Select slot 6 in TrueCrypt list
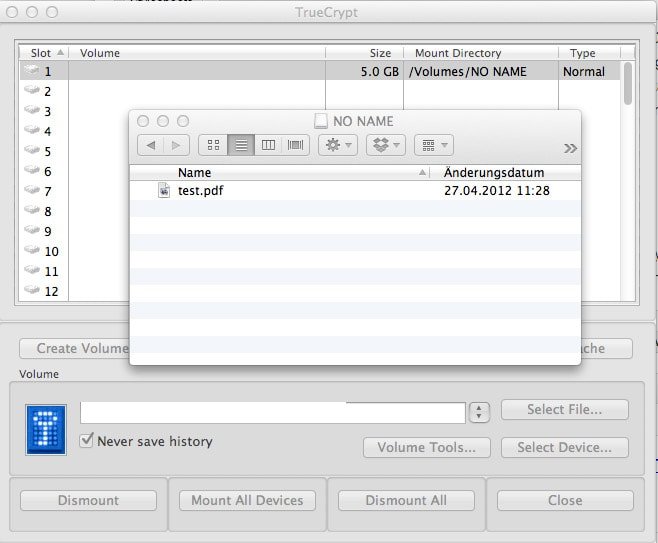Image resolution: width=658 pixels, height=543 pixels. (x=44, y=171)
